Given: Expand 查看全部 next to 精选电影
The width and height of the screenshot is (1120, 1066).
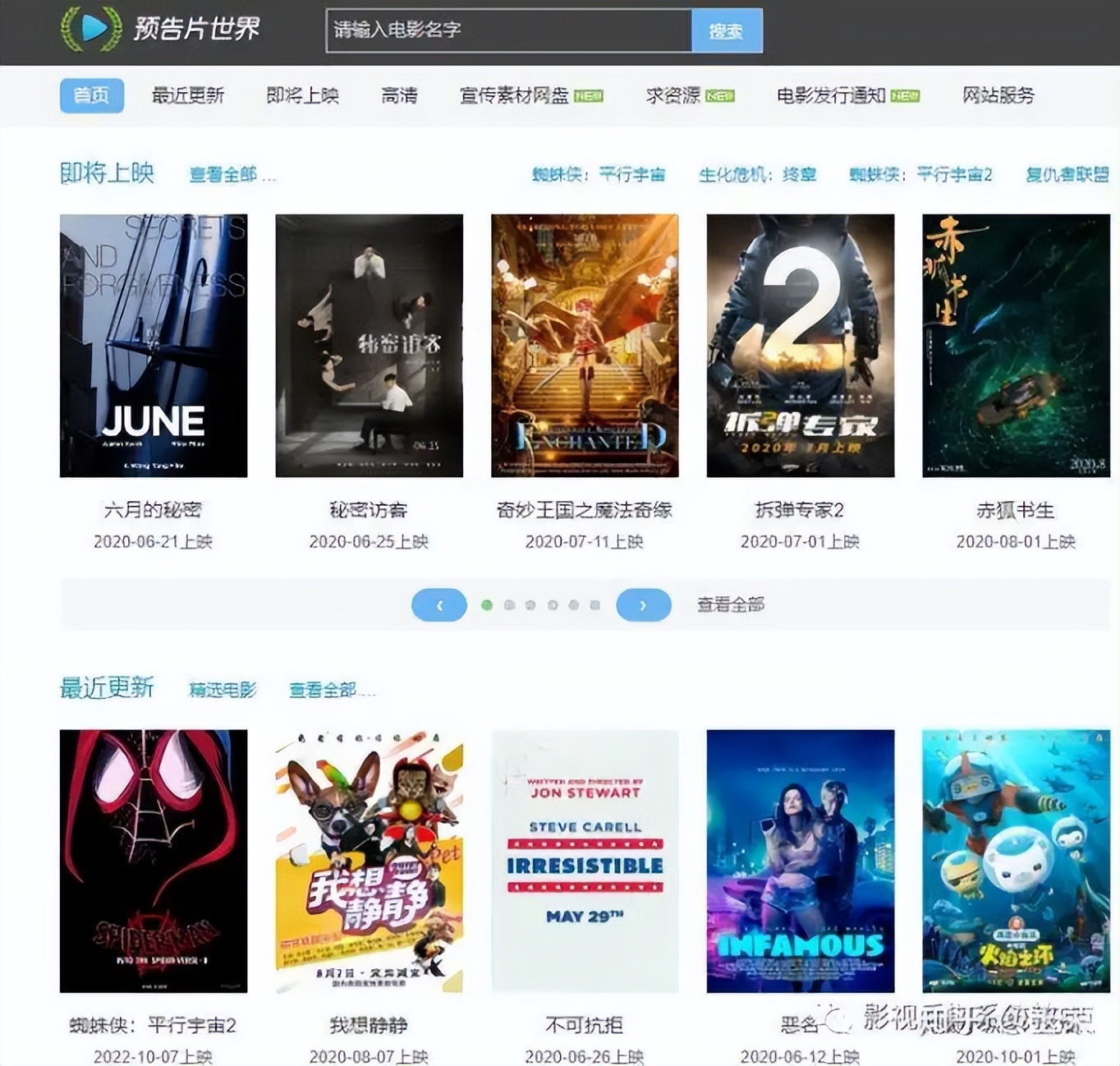Looking at the screenshot, I should click(x=329, y=690).
